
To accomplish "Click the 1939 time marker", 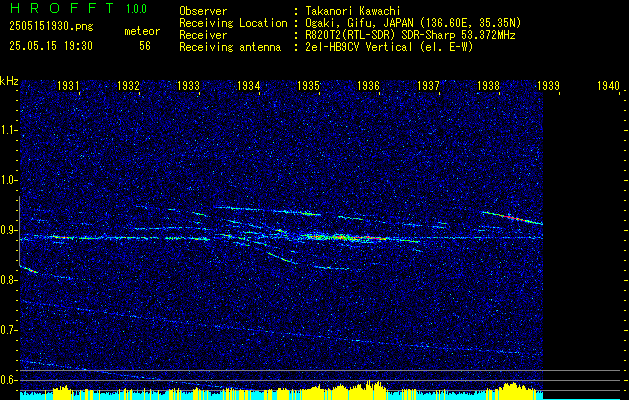I will pos(548,85).
